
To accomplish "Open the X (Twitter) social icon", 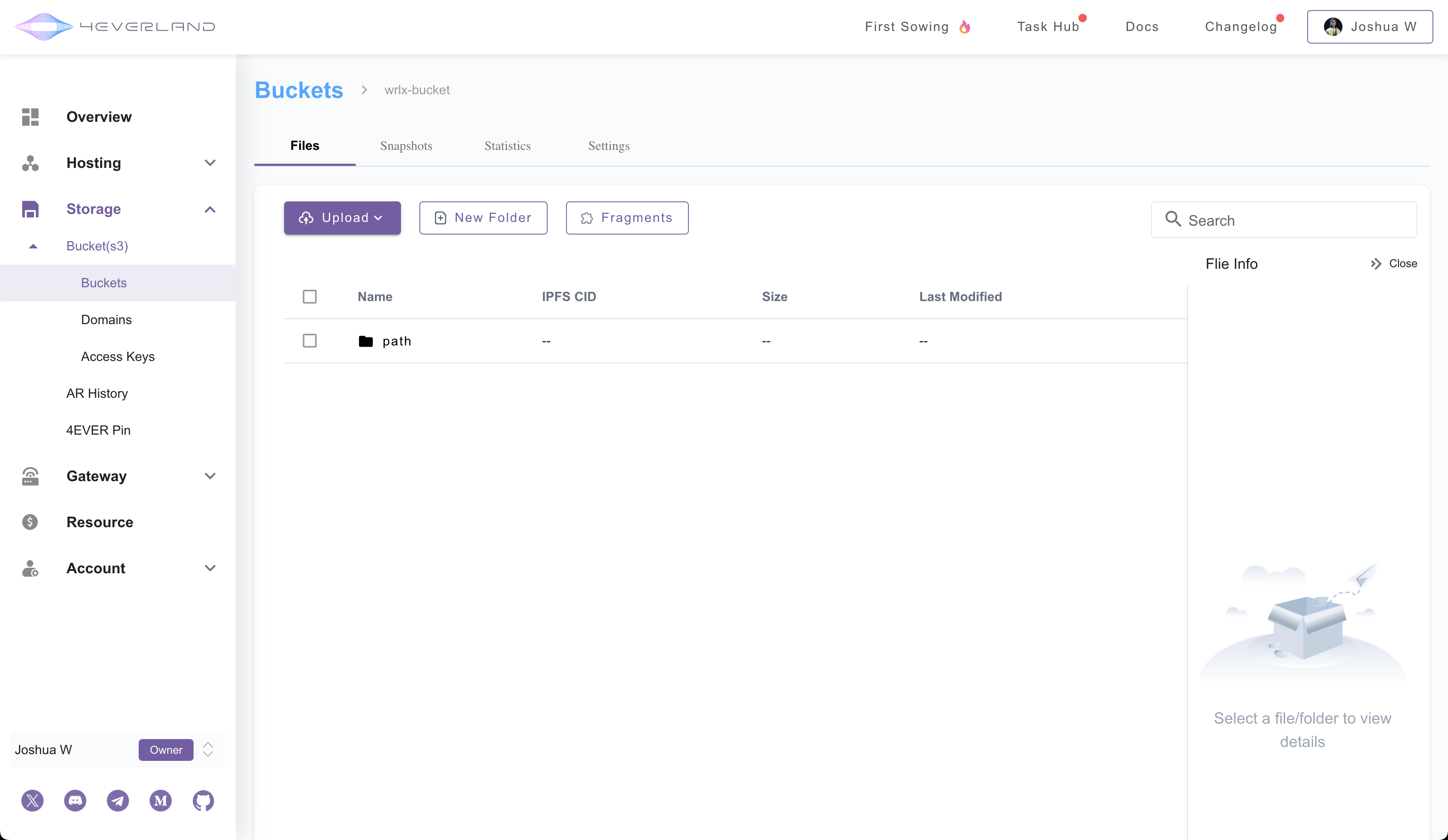I will [x=32, y=800].
